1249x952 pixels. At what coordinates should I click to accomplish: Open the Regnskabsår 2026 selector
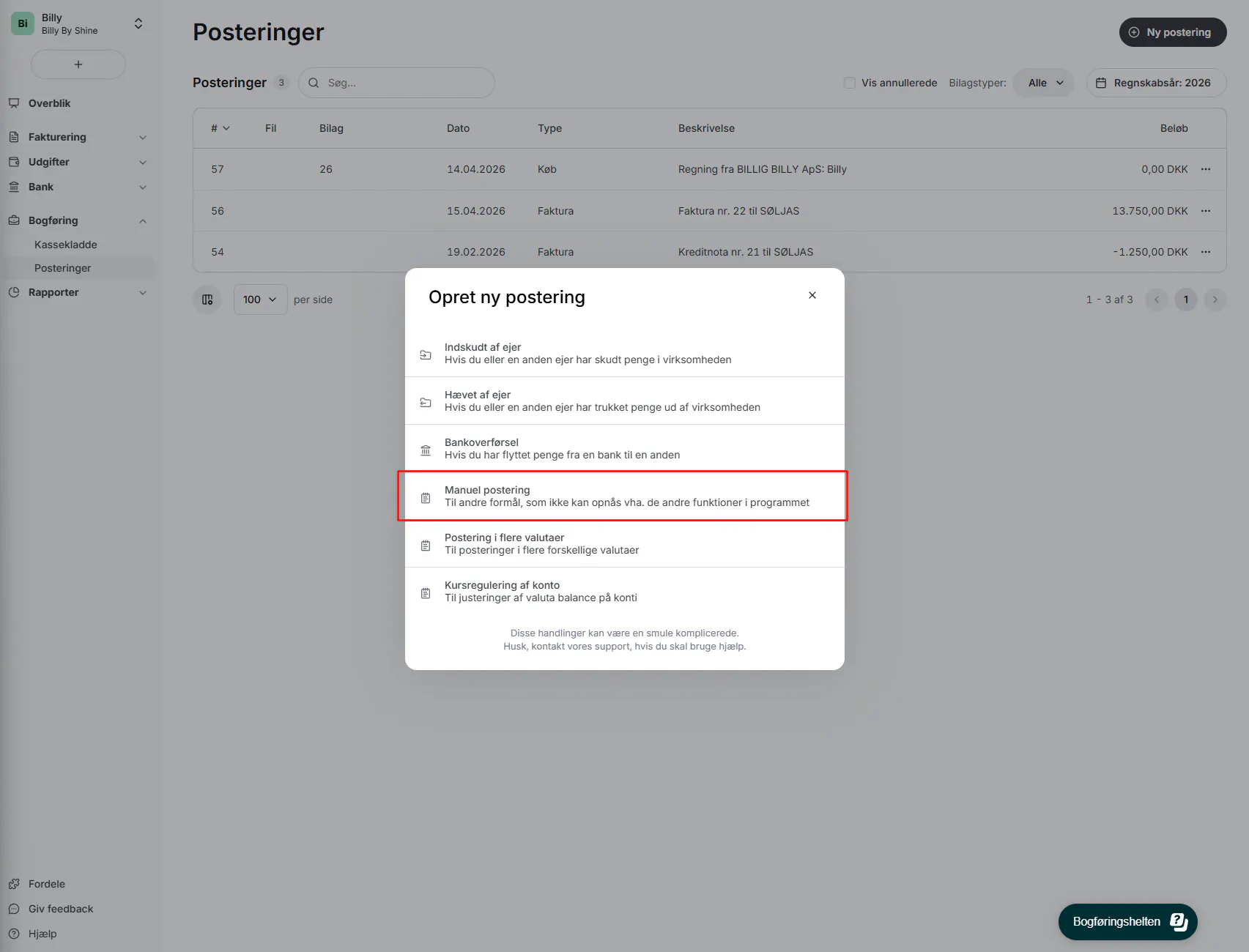1155,83
